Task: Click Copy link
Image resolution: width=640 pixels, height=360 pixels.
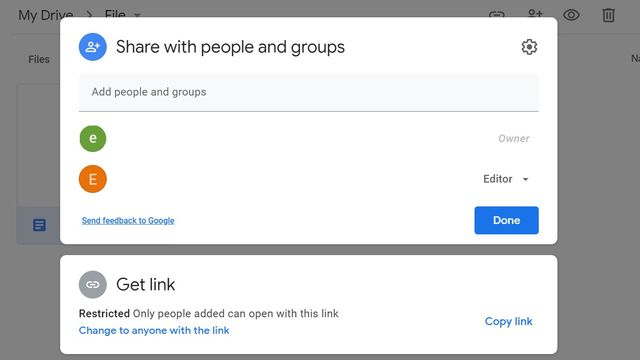Action: [509, 321]
